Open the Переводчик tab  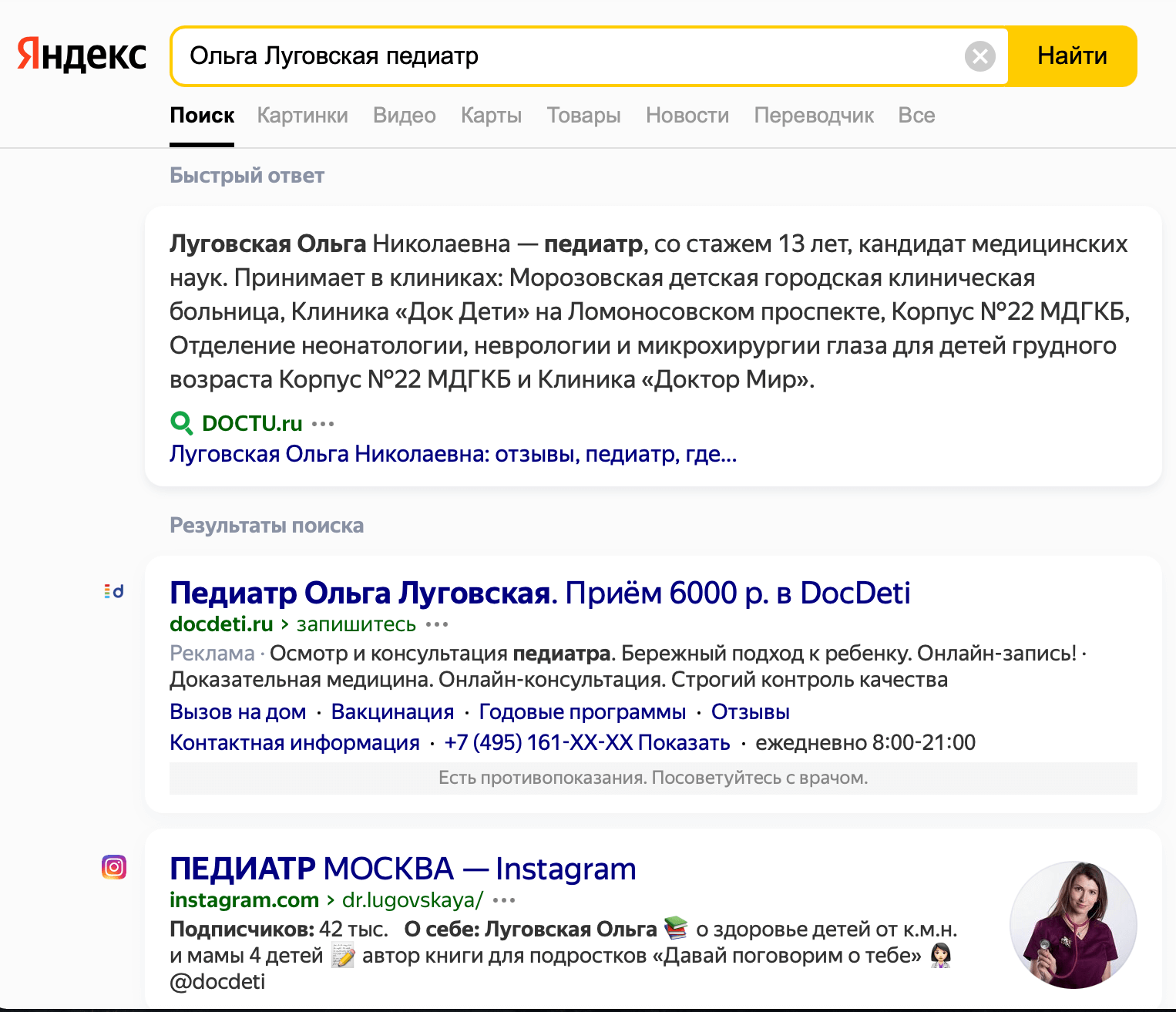coord(814,116)
